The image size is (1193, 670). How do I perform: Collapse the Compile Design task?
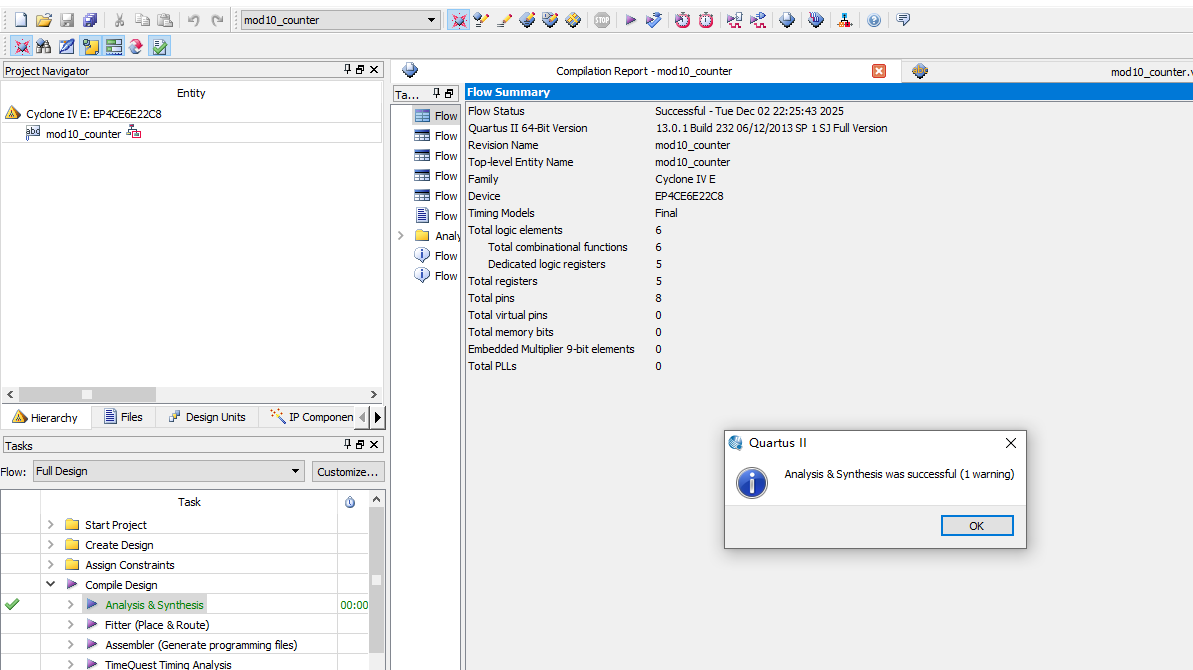[x=51, y=584]
